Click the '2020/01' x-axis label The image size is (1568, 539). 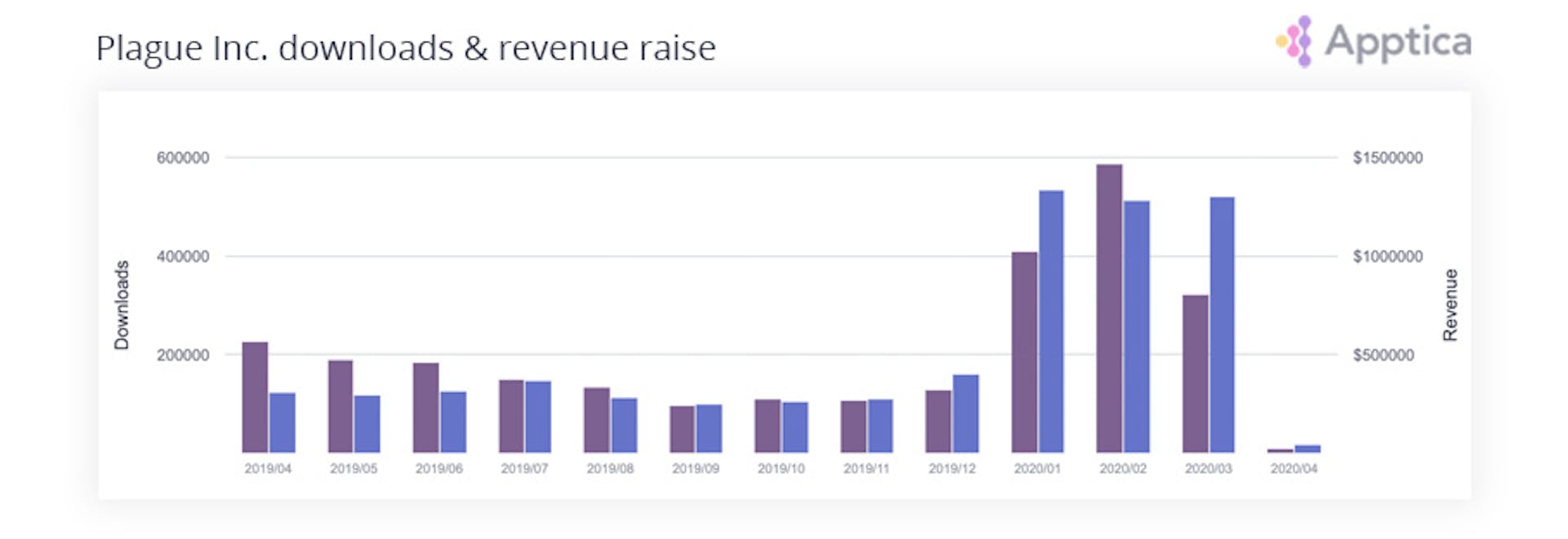coord(1037,469)
